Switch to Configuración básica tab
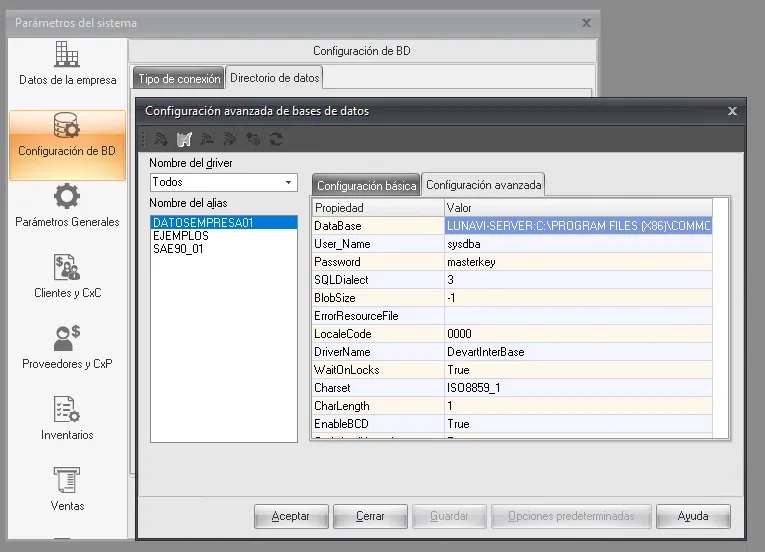The image size is (765, 552). click(366, 185)
